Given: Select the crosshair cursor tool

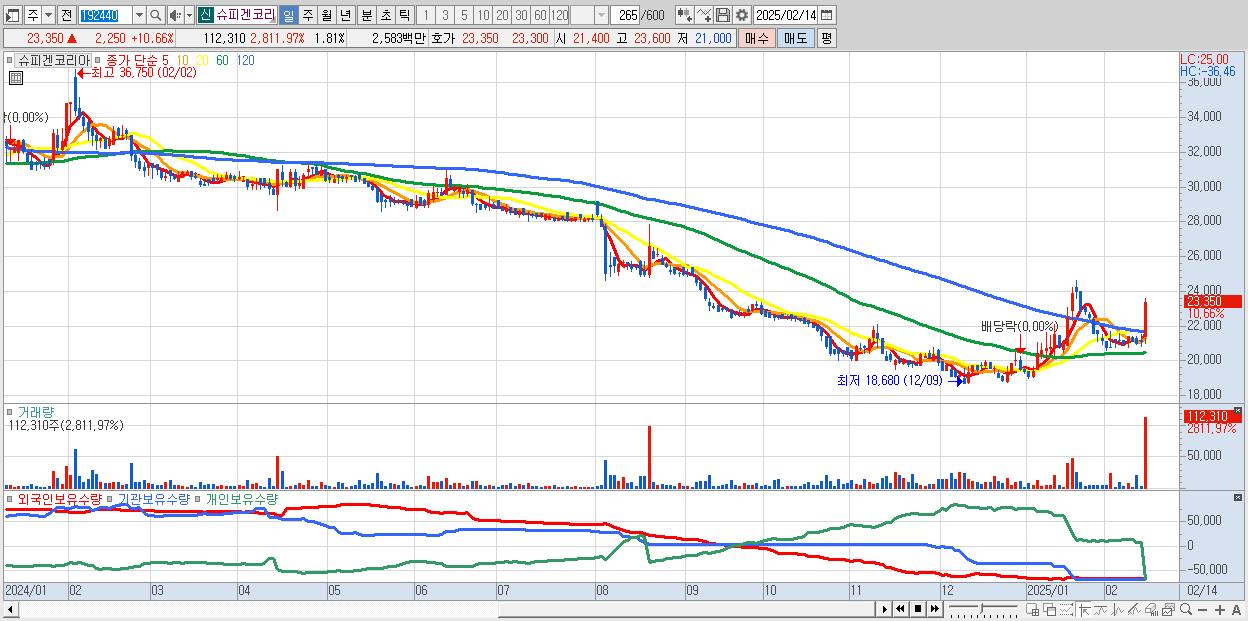Looking at the screenshot, I should pos(1084,609).
